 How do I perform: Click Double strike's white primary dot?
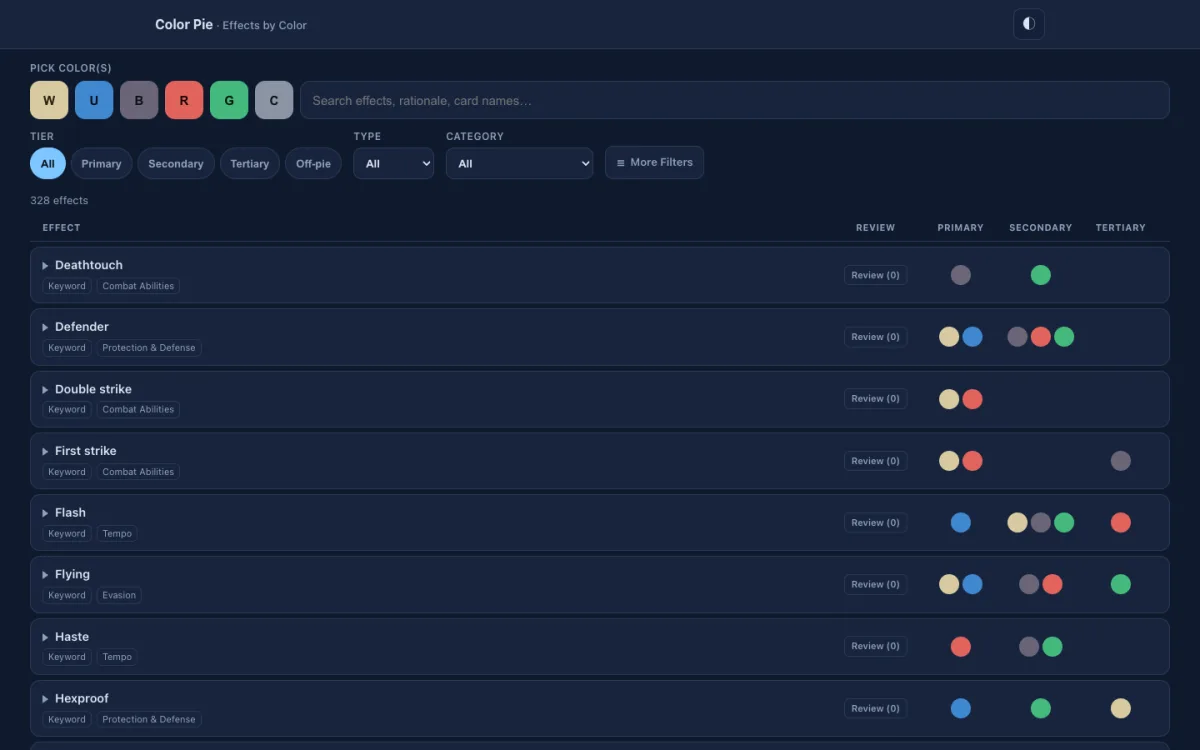pos(949,399)
